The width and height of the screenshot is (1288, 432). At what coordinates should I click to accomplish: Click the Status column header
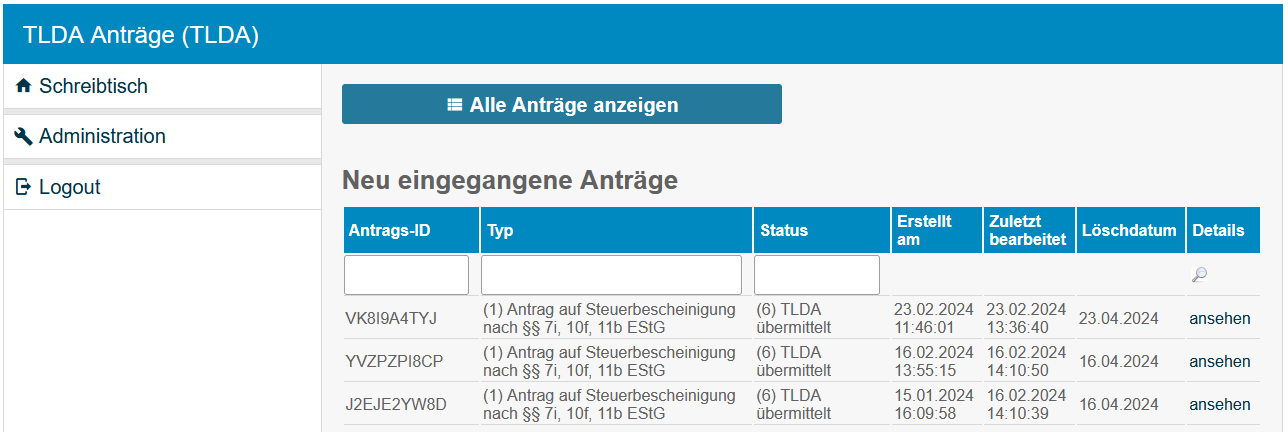point(784,231)
